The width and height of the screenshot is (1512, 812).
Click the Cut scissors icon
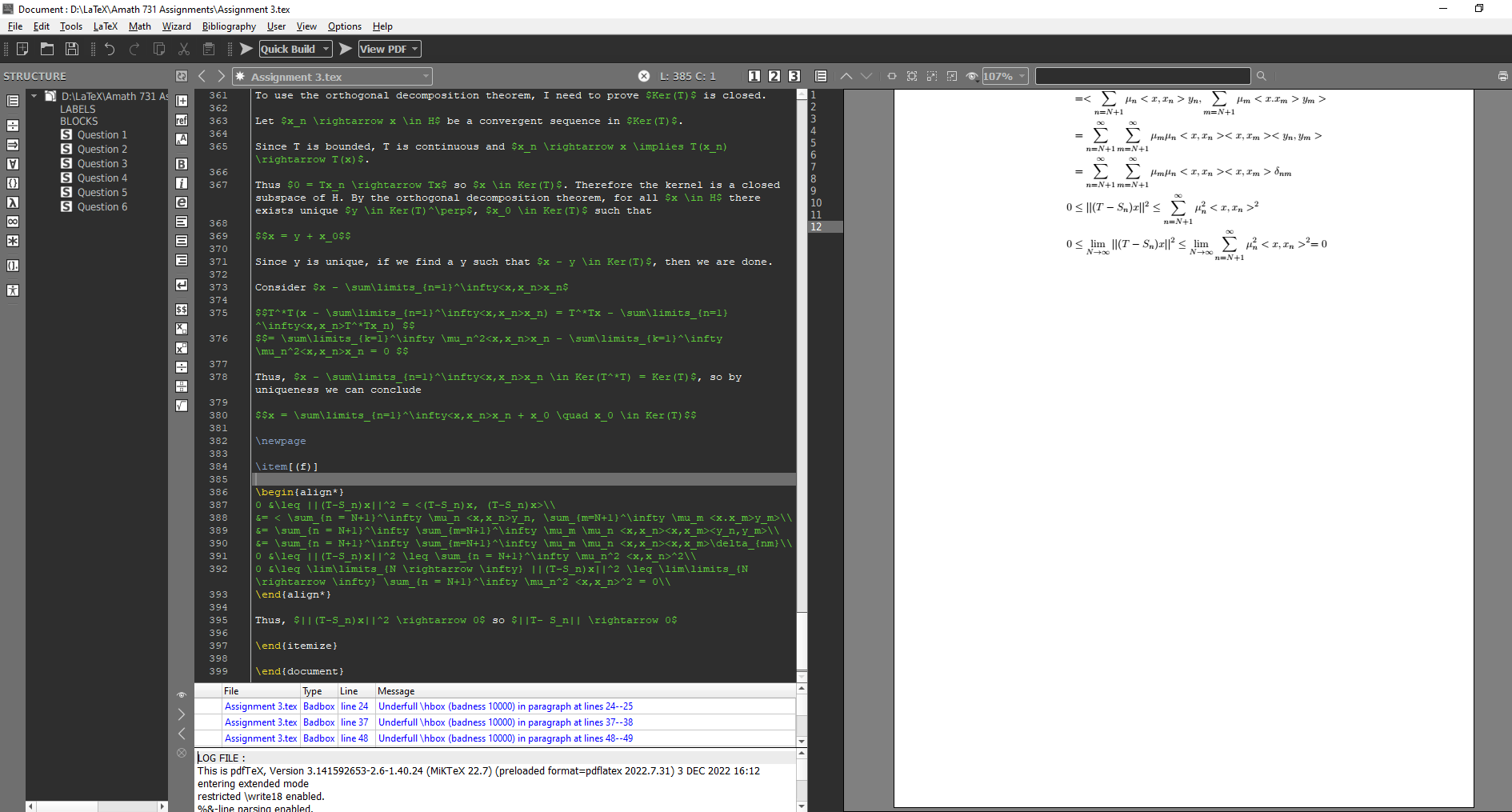click(184, 49)
